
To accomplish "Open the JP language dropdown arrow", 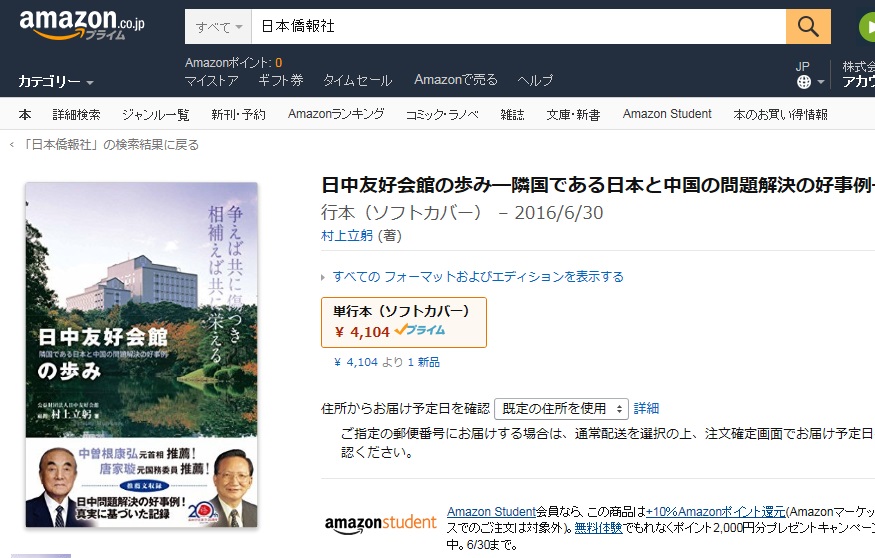I will tap(820, 82).
